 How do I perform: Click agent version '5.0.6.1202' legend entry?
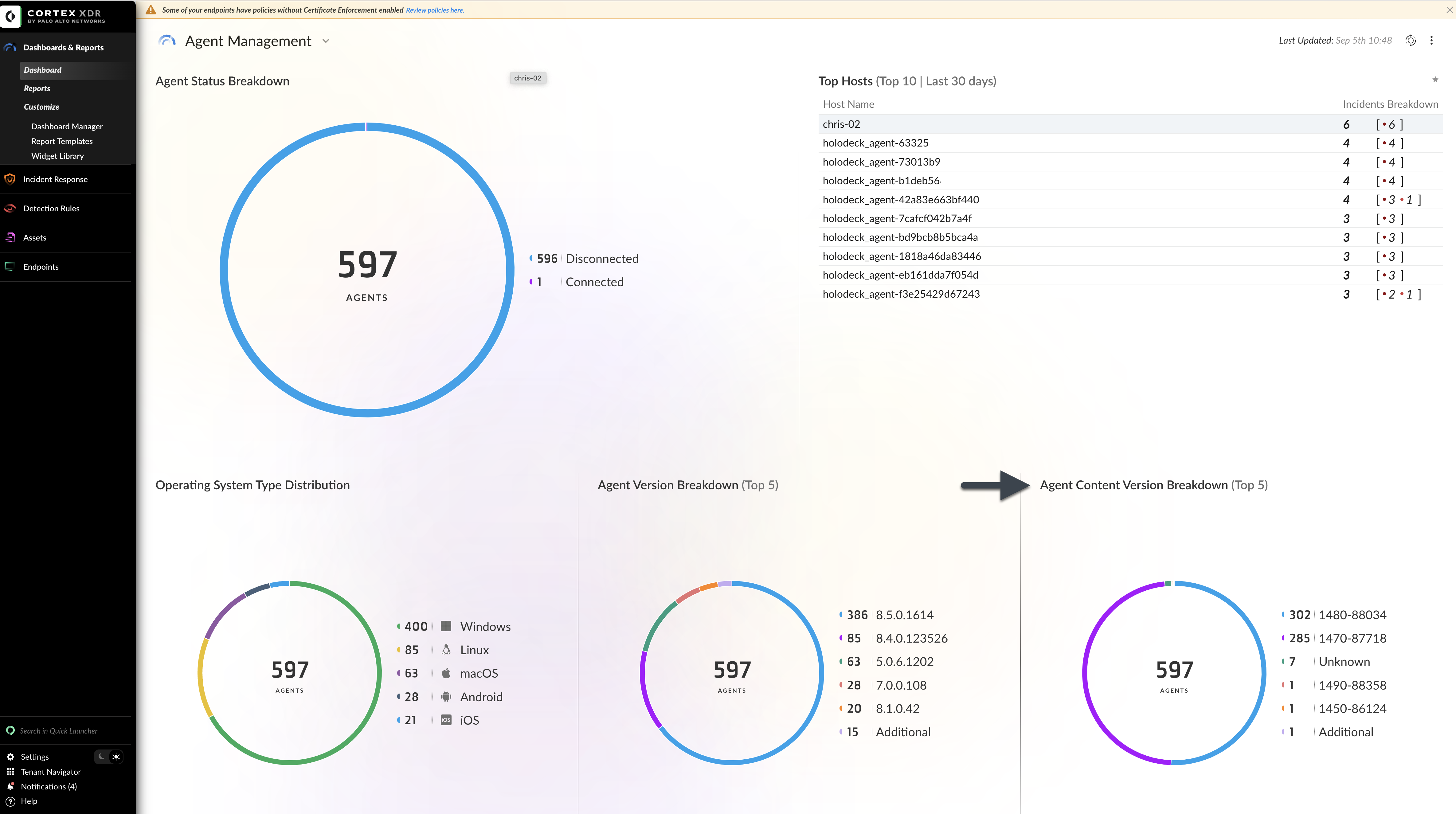(904, 661)
